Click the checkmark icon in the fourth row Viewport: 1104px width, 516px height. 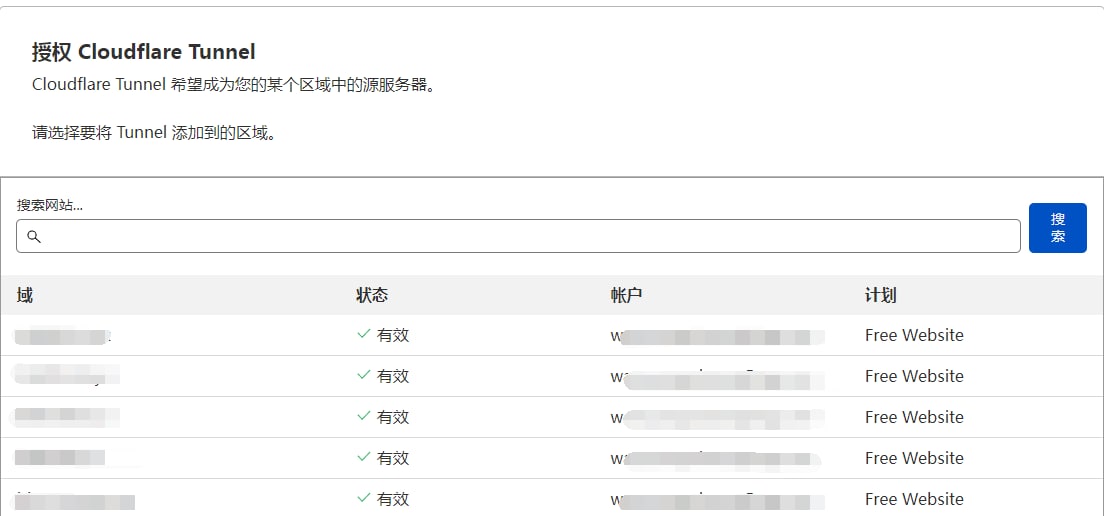[364, 458]
